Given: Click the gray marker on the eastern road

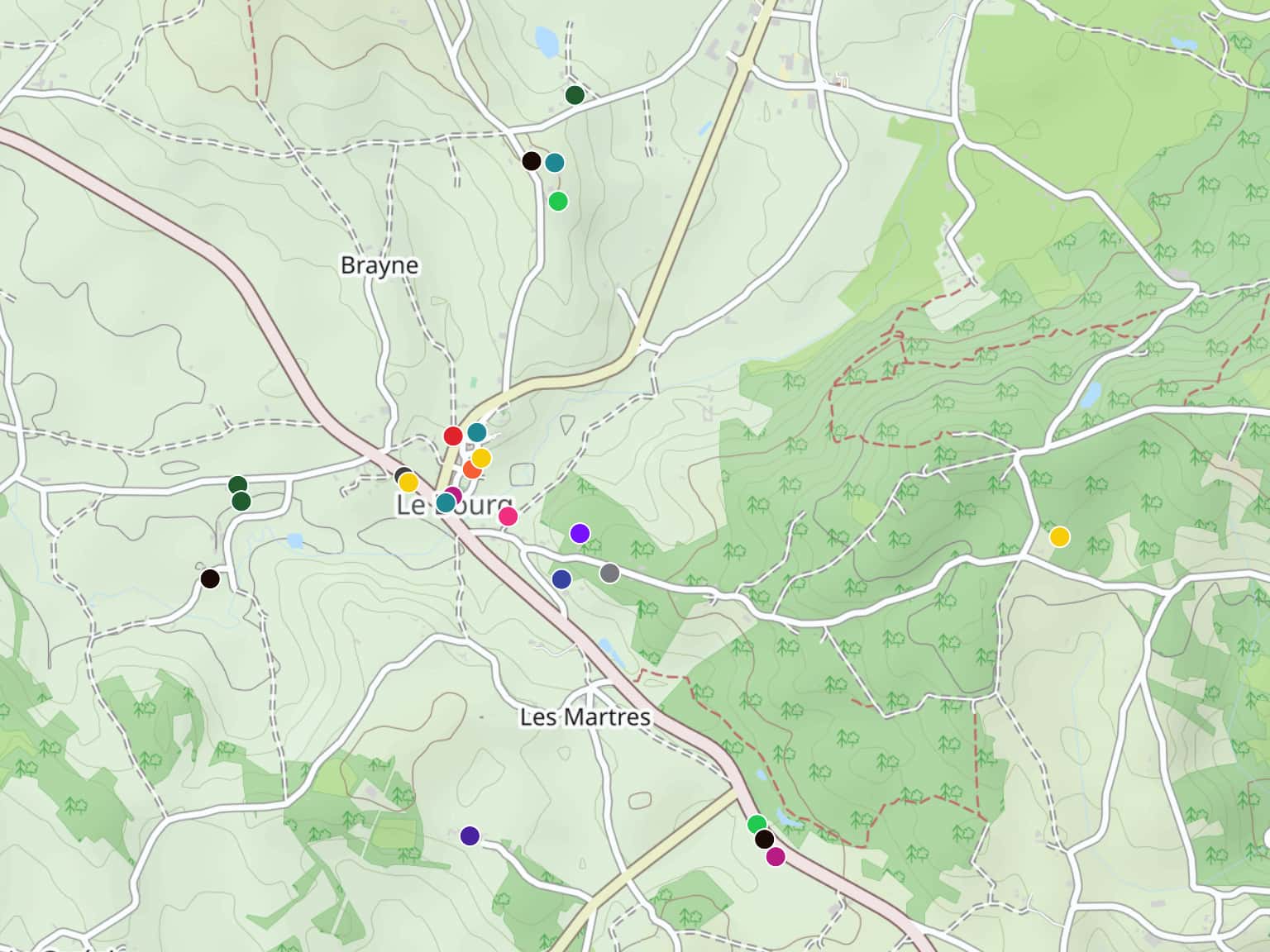Looking at the screenshot, I should 609,573.
